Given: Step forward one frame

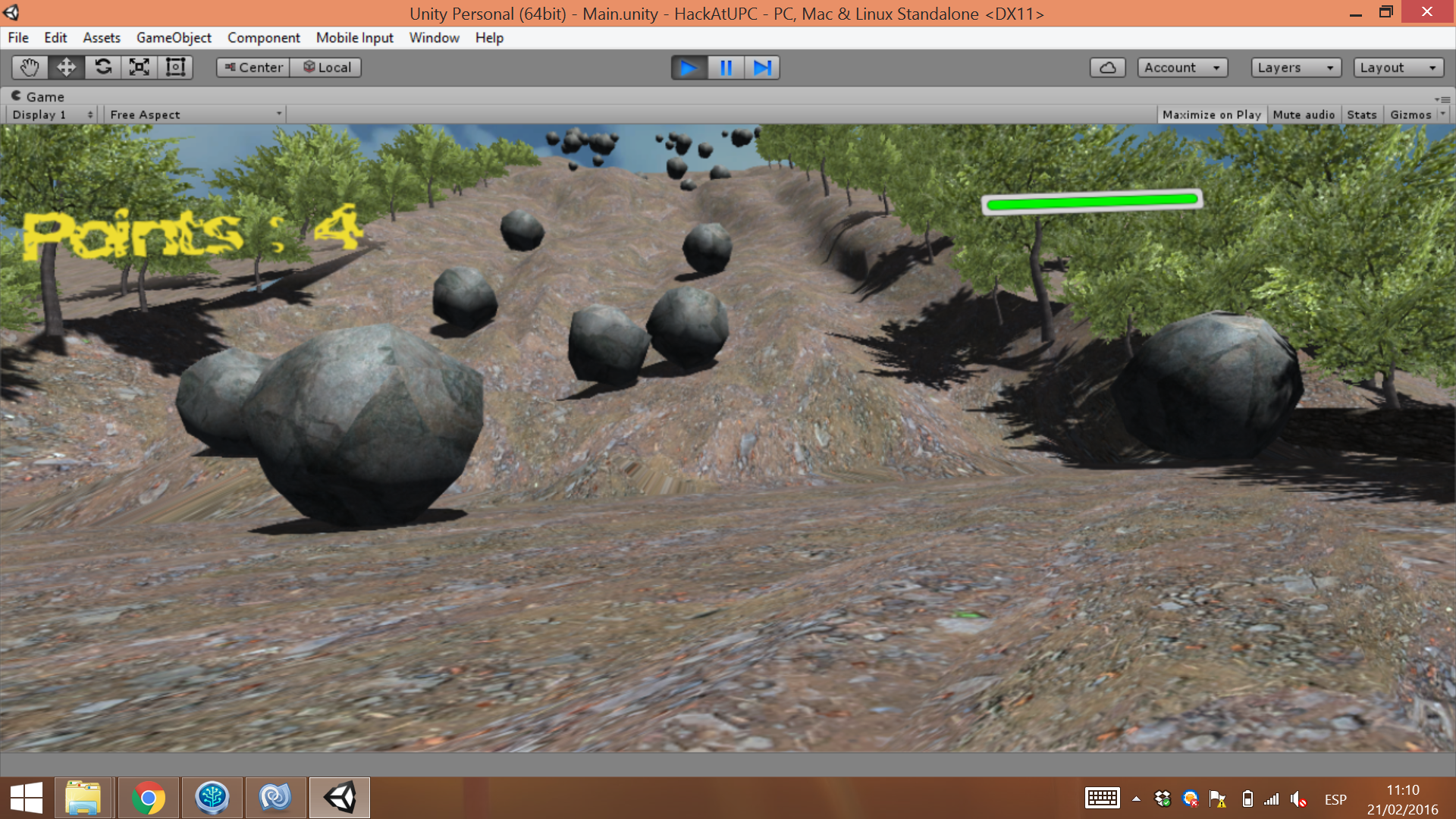Looking at the screenshot, I should [762, 67].
